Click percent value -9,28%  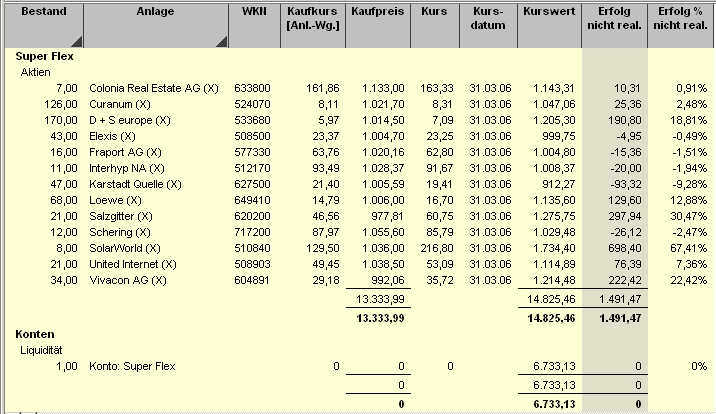690,184
